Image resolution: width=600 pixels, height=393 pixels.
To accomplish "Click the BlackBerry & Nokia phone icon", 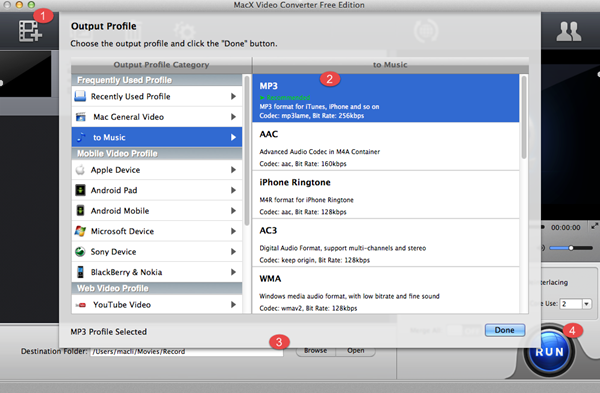I will 80,272.
